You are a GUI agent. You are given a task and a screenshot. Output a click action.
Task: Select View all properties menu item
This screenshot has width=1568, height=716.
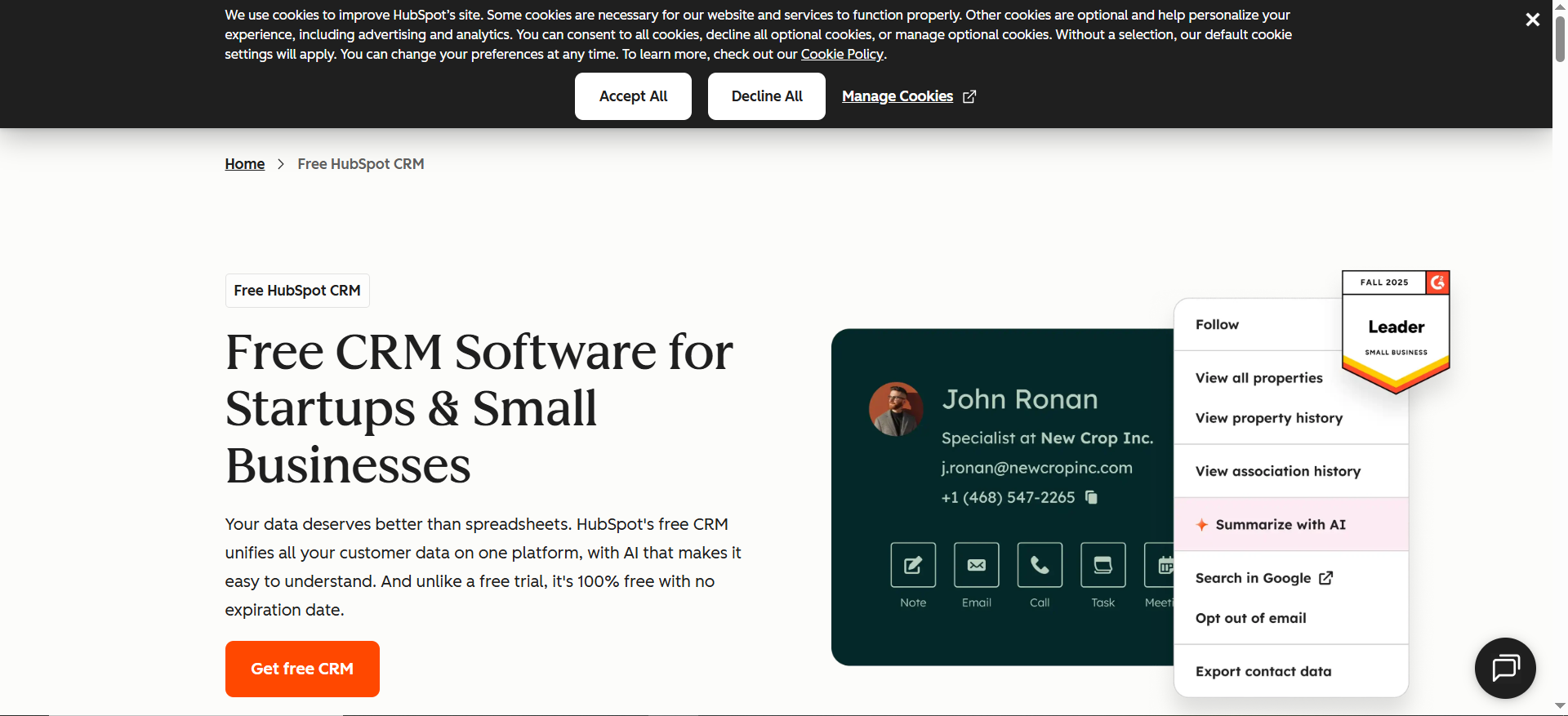tap(1258, 378)
